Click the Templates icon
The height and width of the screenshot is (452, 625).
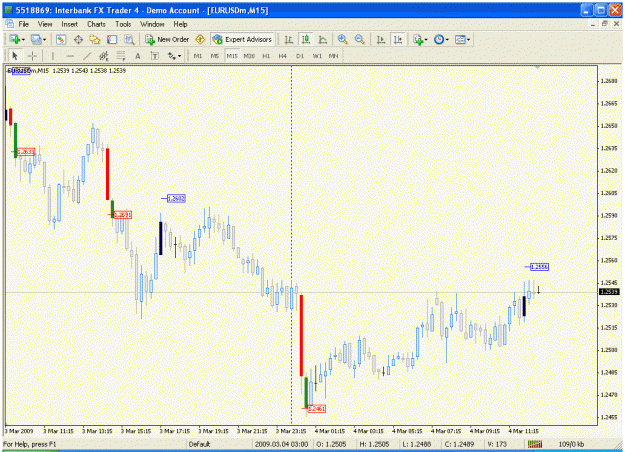[460, 39]
